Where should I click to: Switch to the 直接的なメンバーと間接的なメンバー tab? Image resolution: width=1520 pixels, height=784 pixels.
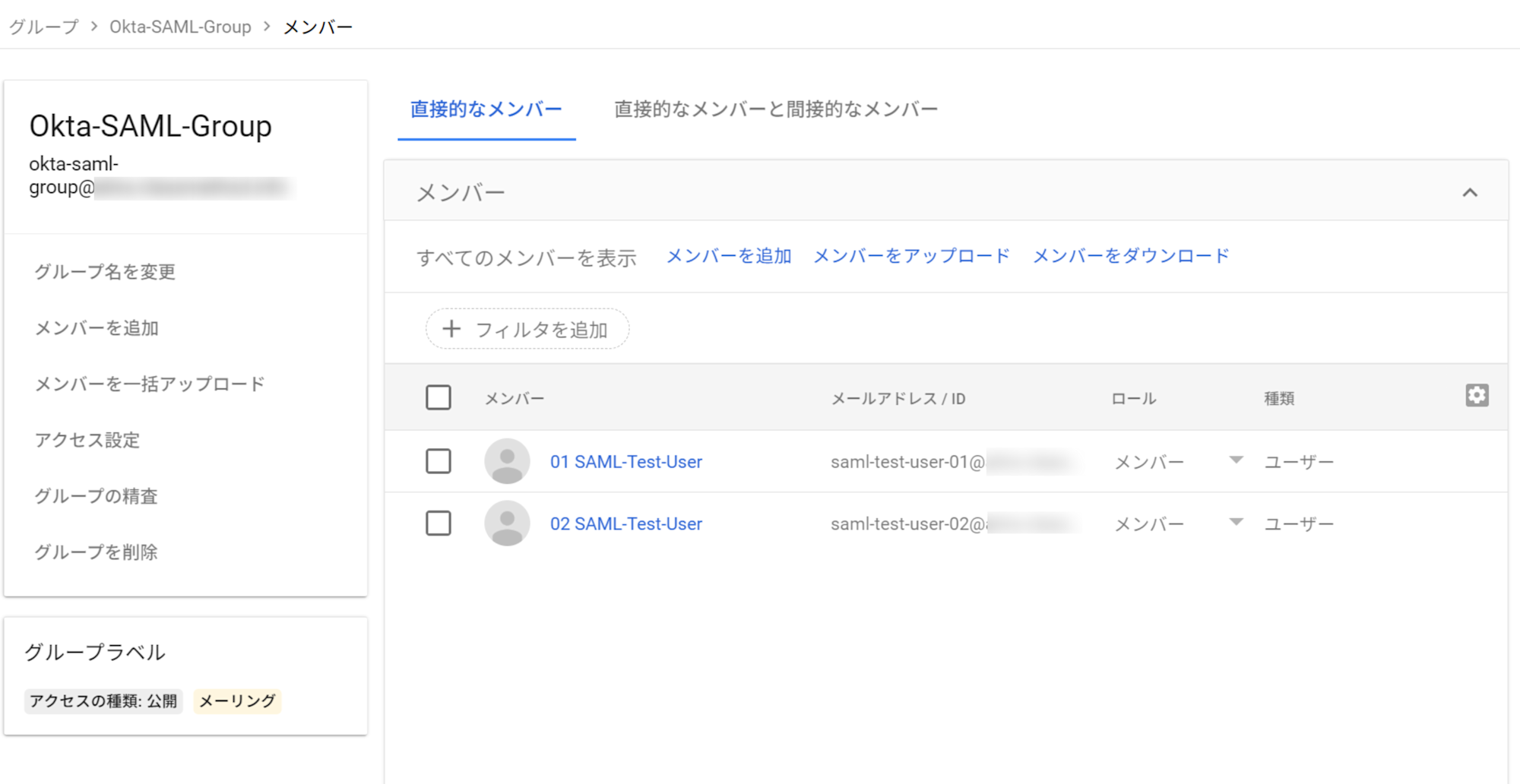pyautogui.click(x=774, y=109)
